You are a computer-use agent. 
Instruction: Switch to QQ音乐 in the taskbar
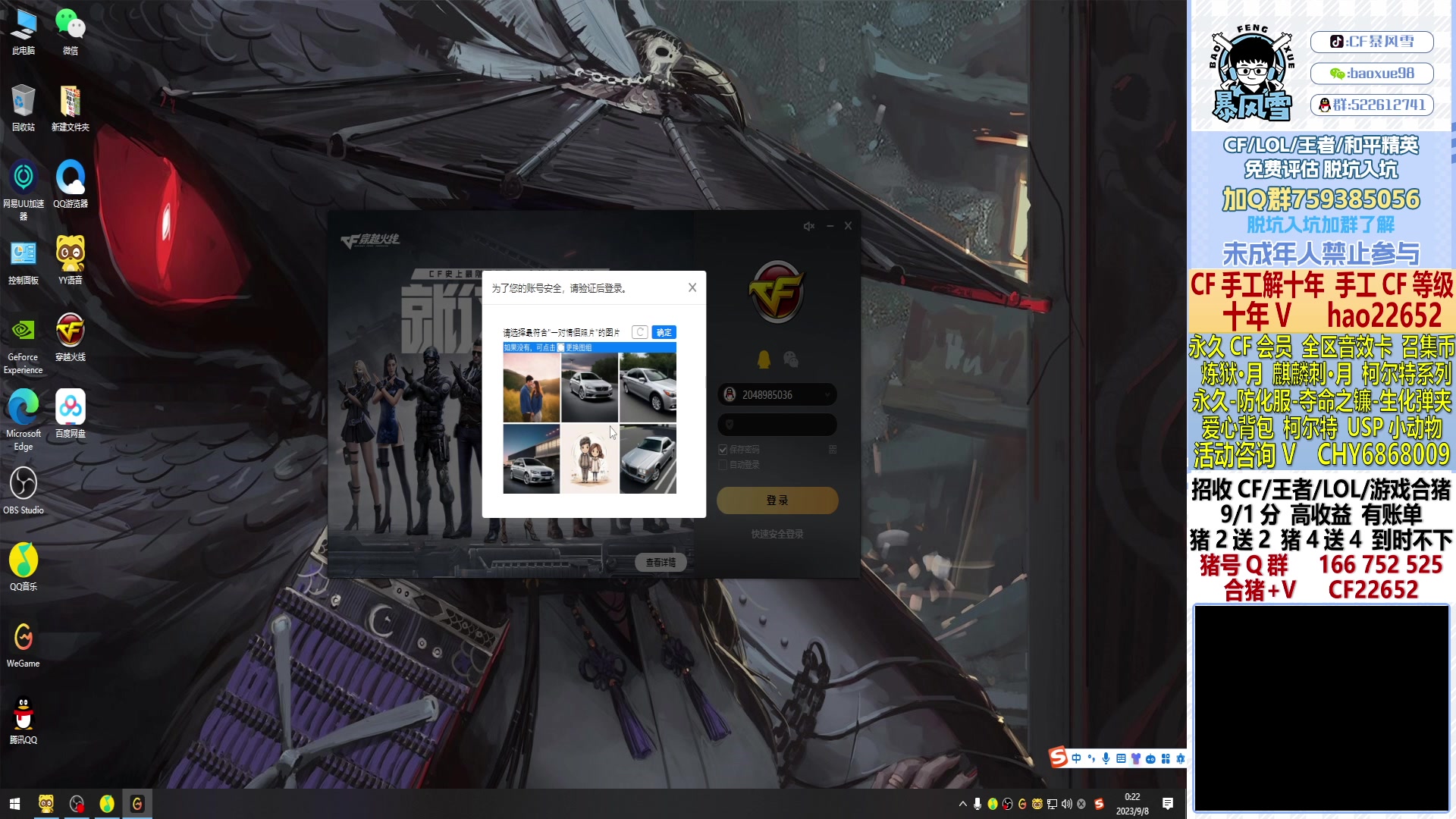point(107,804)
